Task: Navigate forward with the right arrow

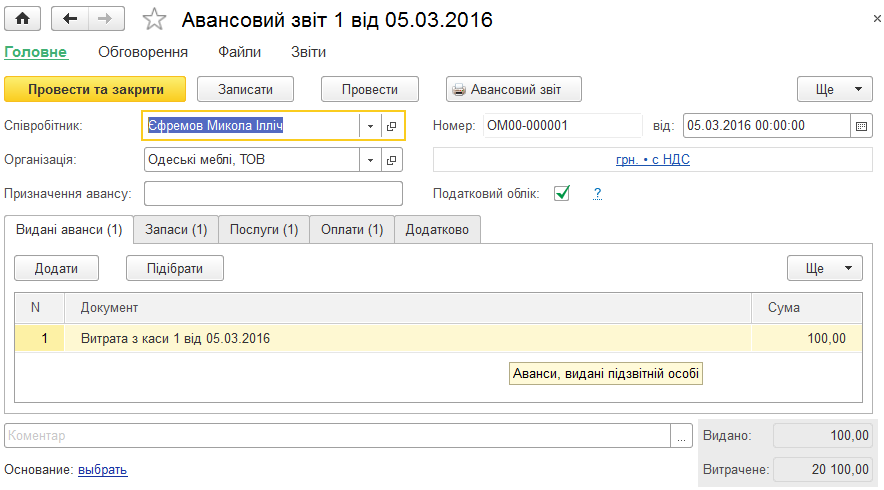Action: click(105, 19)
